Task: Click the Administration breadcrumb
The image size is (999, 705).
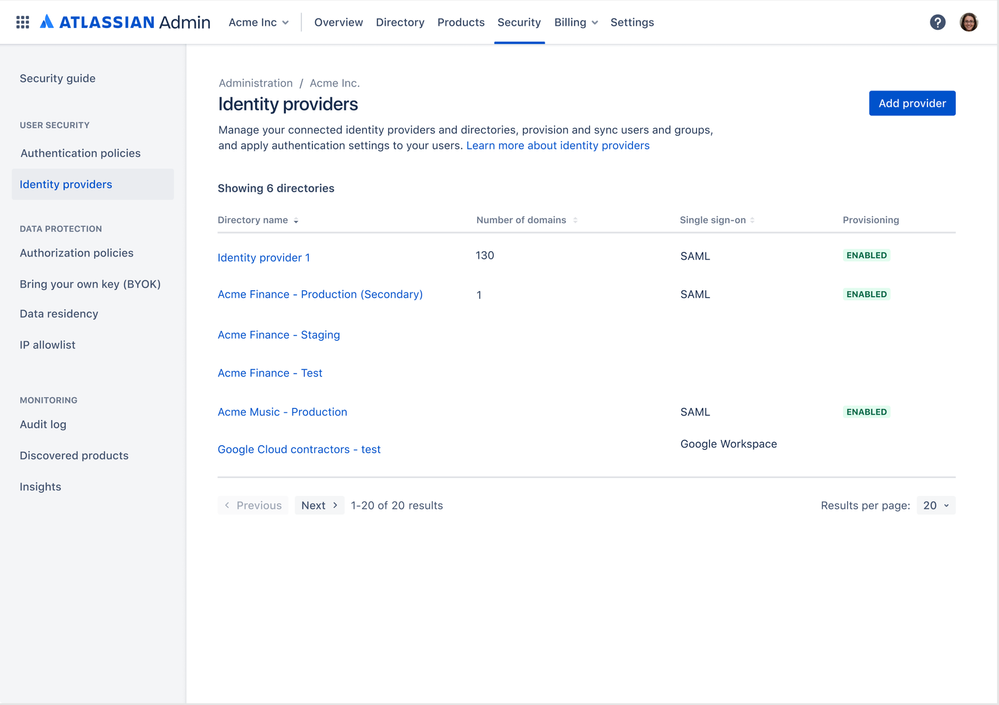Action: (255, 83)
